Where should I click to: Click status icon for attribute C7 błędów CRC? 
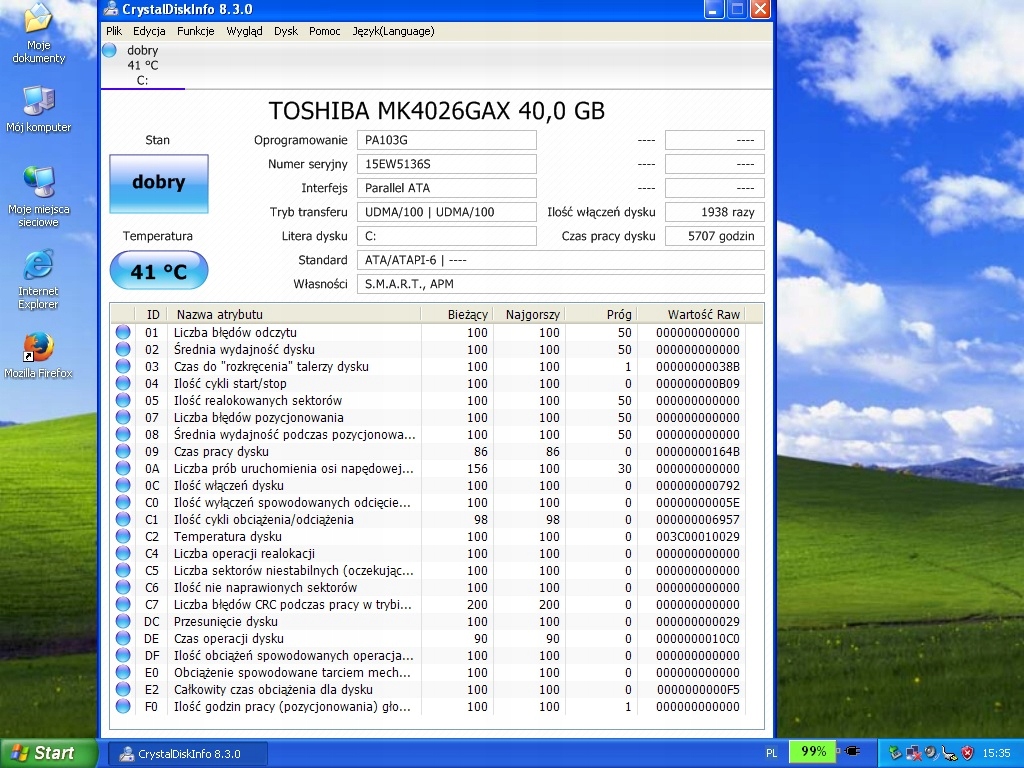tap(123, 604)
